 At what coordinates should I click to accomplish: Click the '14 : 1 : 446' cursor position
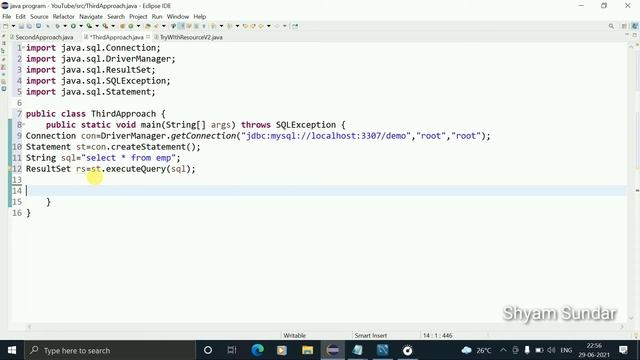438,336
